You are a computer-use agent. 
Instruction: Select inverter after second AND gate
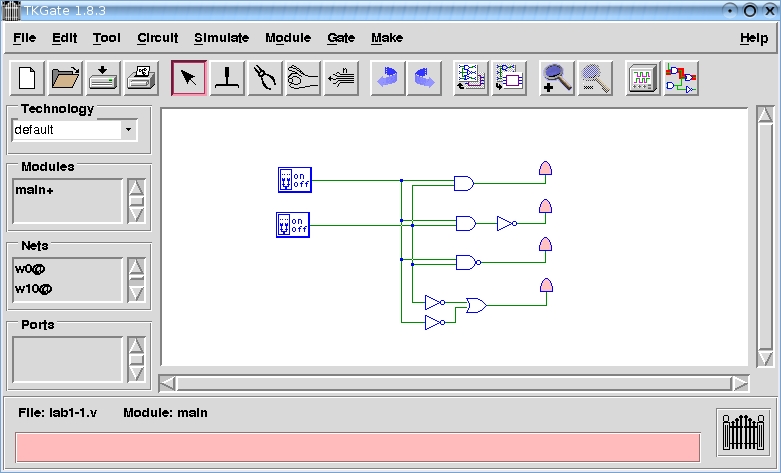tap(507, 224)
